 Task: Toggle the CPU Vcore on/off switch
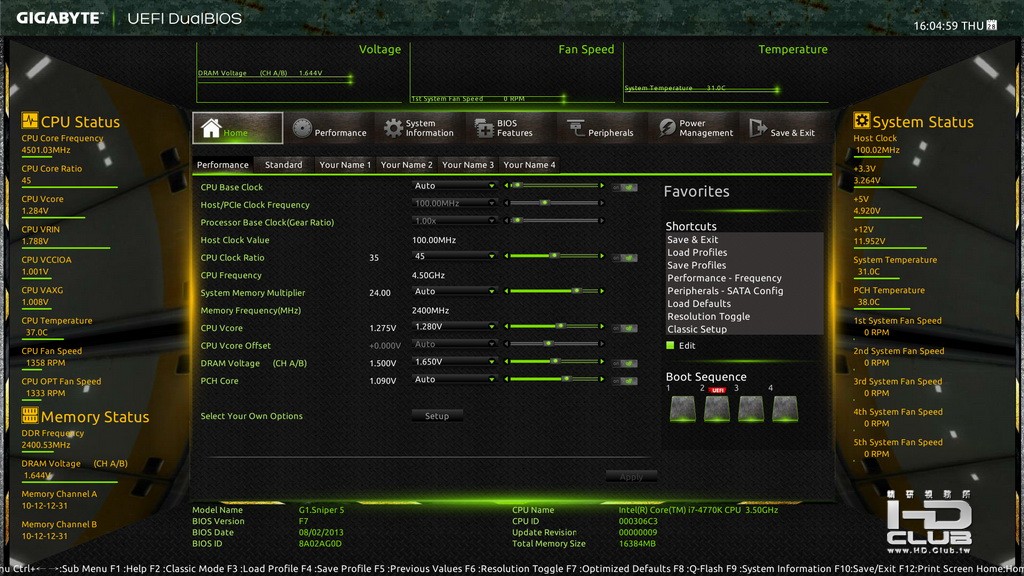point(625,328)
